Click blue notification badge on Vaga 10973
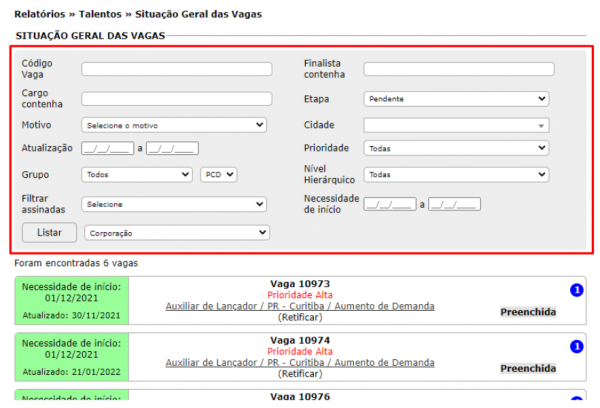This screenshot has height=408, width=600. 576,291
